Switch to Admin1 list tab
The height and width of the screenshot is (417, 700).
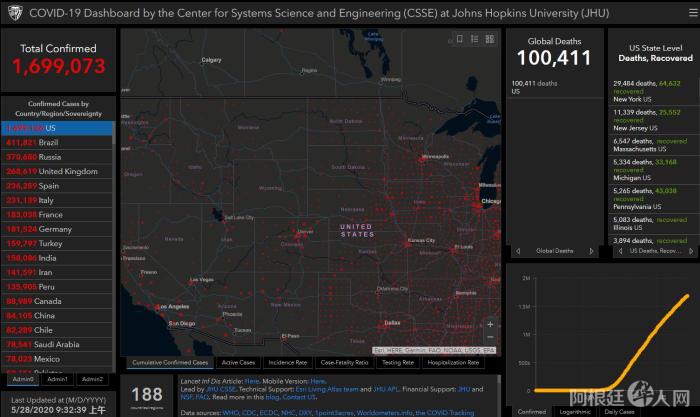[x=58, y=379]
